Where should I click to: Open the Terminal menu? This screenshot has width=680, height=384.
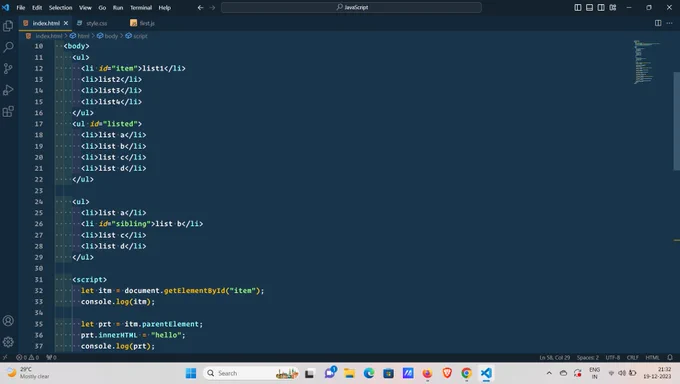point(141,7)
